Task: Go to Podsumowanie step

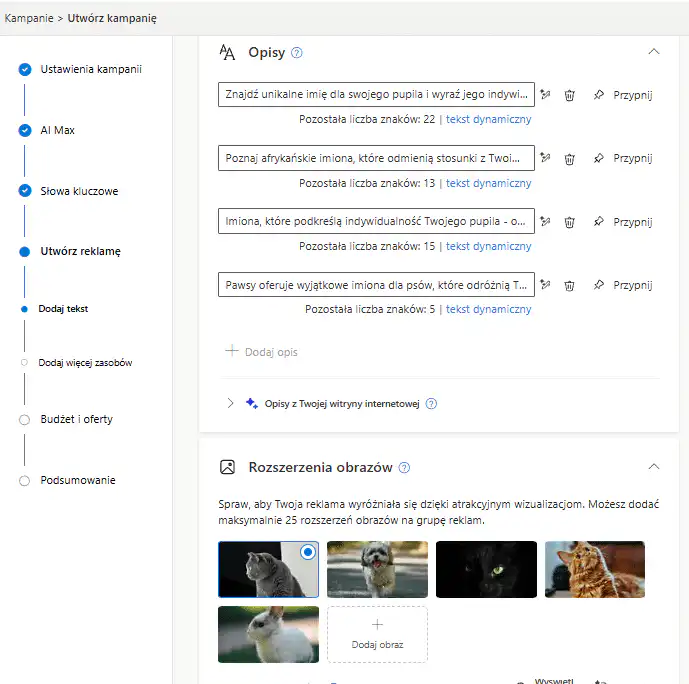Action: point(78,480)
